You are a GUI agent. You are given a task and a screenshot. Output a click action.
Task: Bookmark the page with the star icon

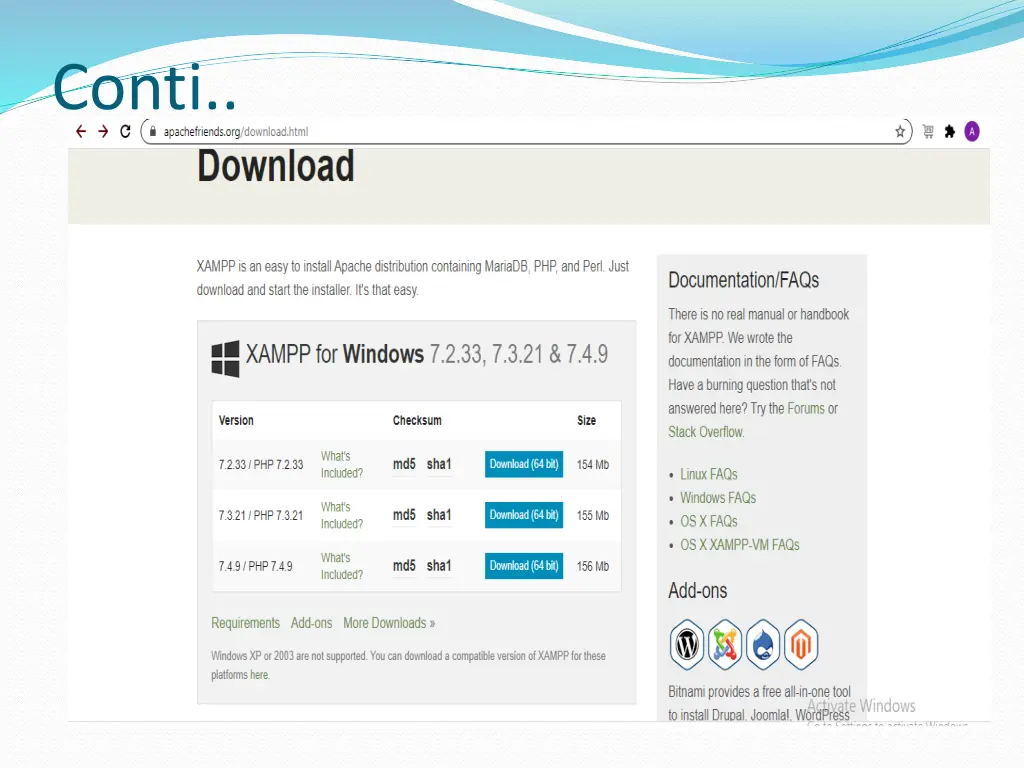[x=900, y=132]
